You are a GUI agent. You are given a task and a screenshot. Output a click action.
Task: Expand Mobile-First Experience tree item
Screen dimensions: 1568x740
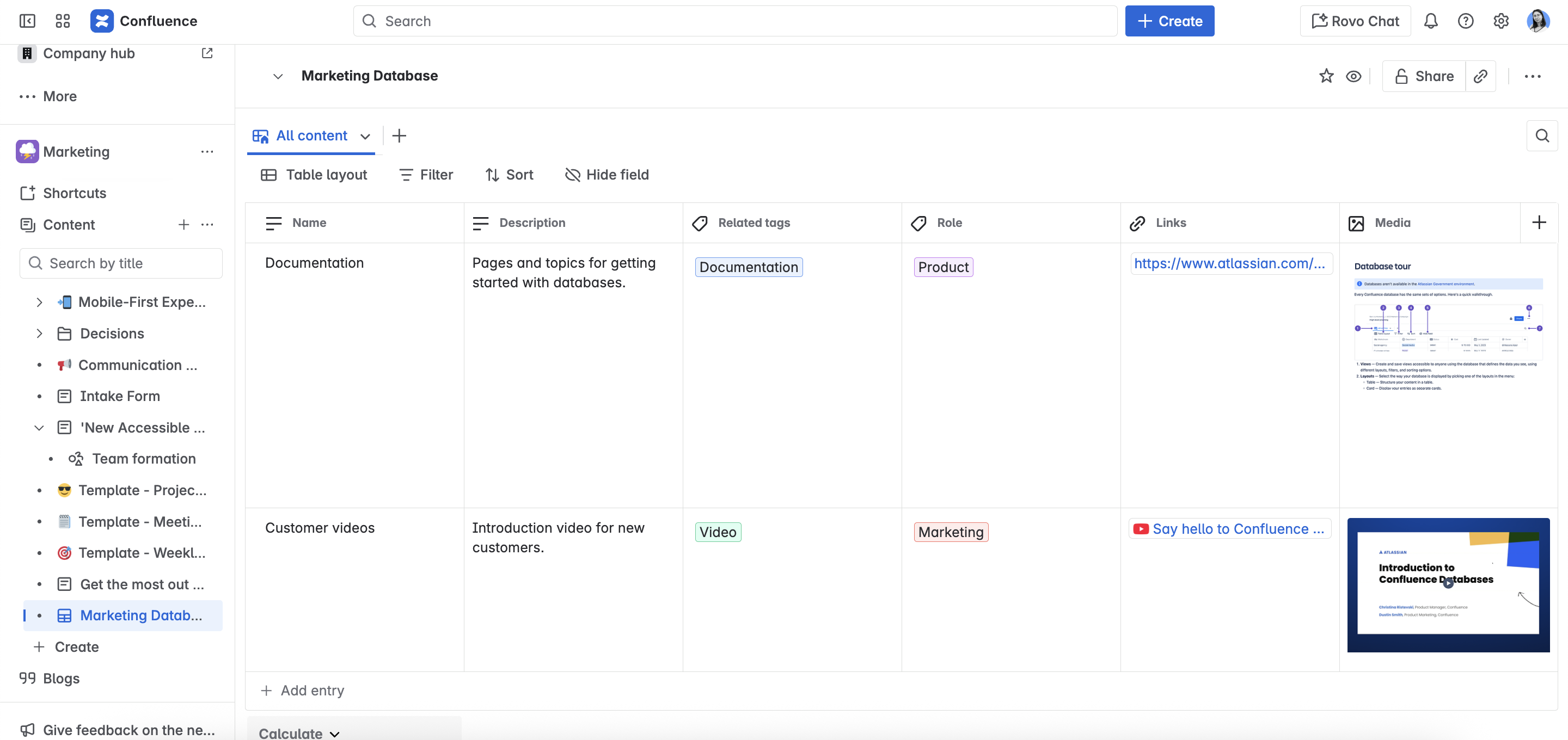[39, 302]
